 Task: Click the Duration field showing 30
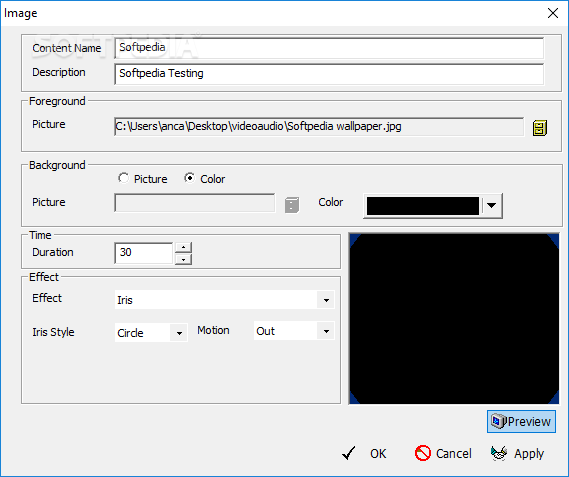pyautogui.click(x=144, y=253)
